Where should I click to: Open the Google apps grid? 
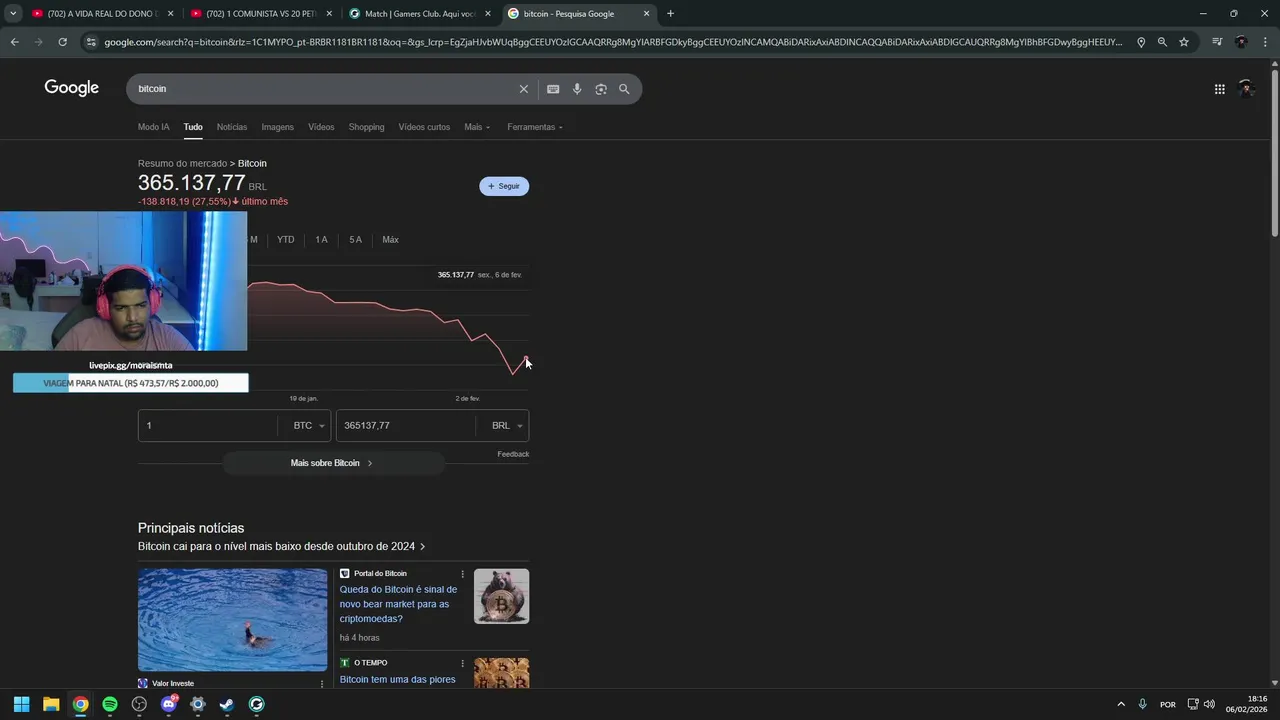(x=1219, y=89)
